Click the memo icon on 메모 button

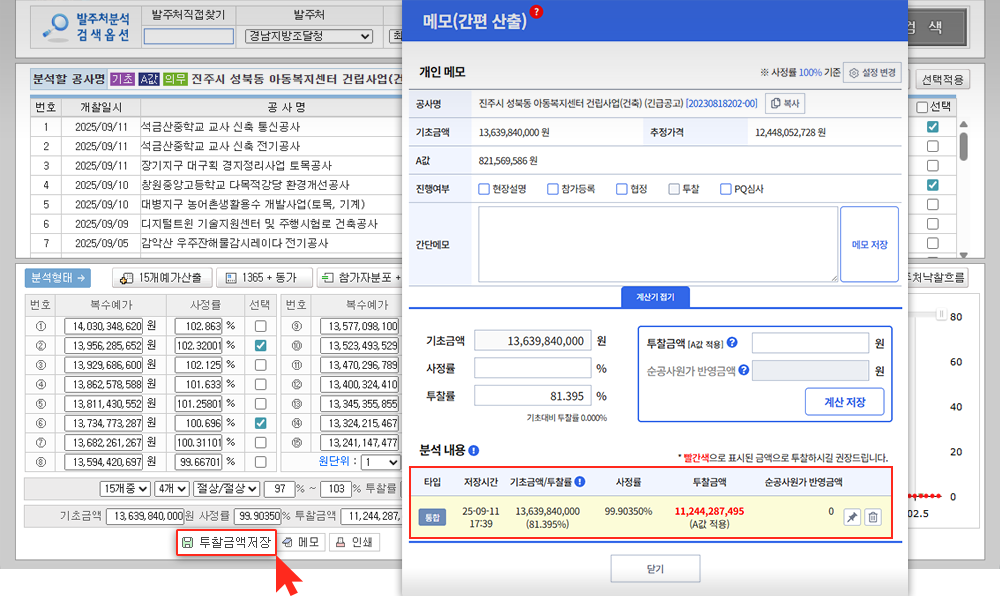(x=288, y=542)
